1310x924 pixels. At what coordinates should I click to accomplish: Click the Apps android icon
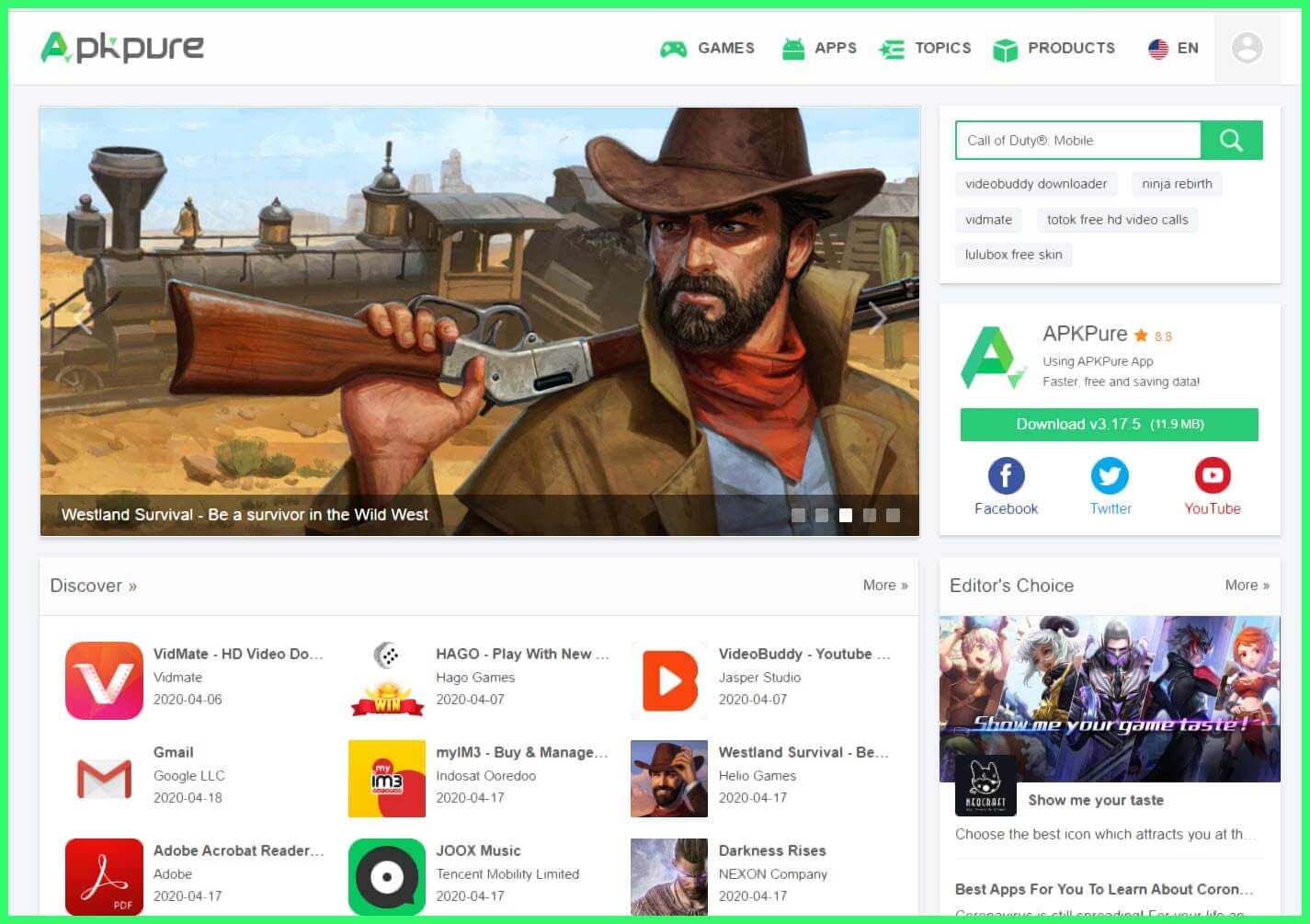click(792, 49)
